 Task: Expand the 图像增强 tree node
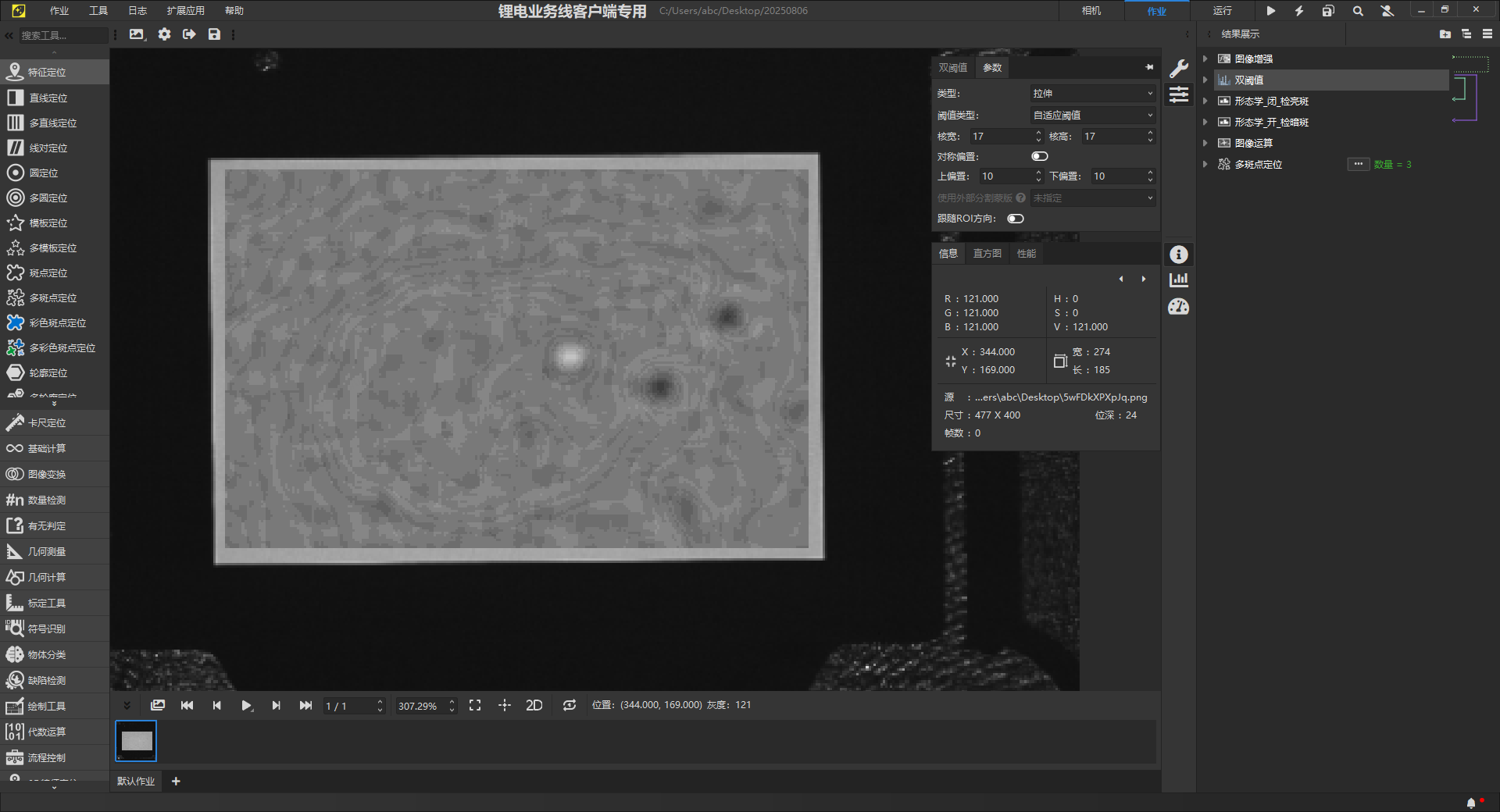(x=1205, y=59)
